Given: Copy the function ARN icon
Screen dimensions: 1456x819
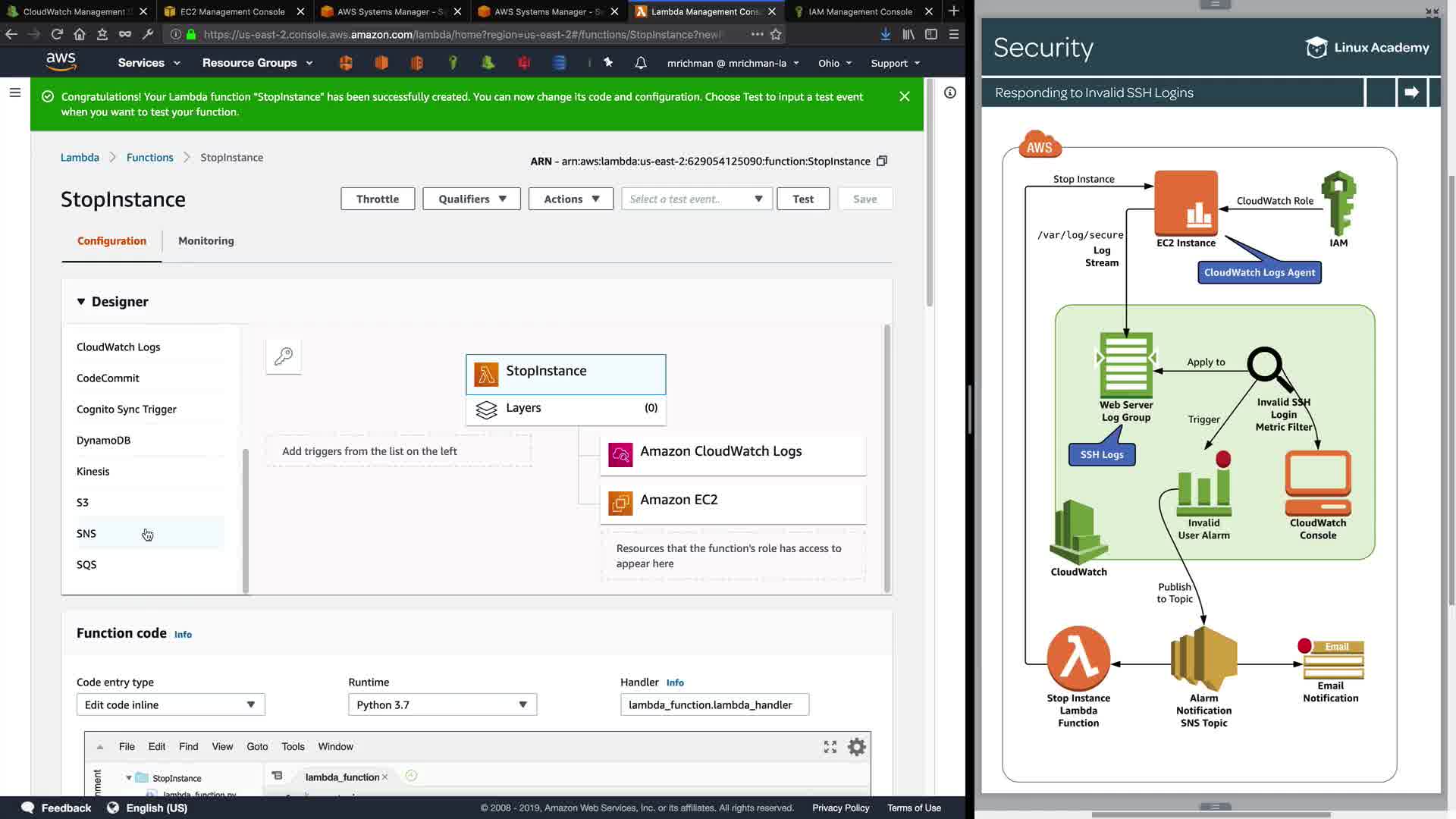Looking at the screenshot, I should click(882, 161).
